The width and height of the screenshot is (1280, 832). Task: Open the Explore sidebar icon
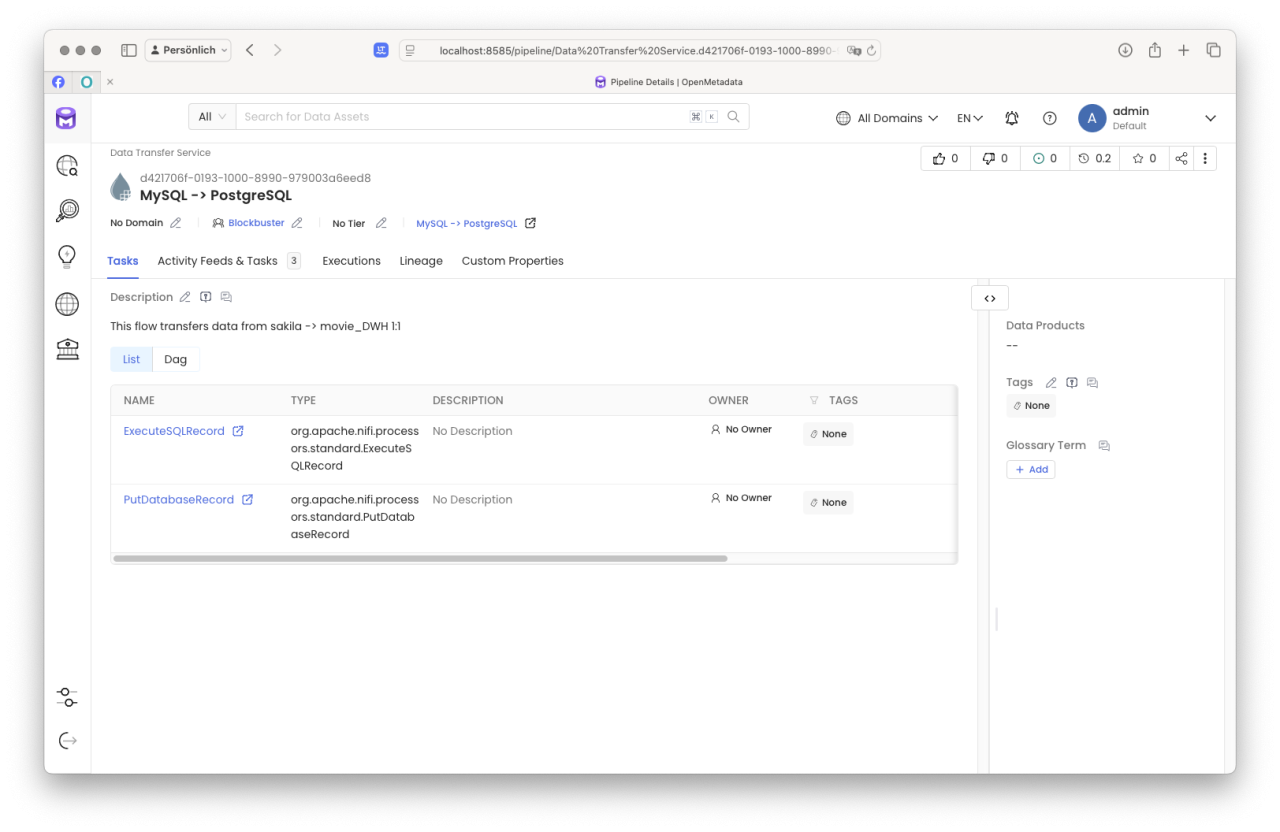click(67, 166)
